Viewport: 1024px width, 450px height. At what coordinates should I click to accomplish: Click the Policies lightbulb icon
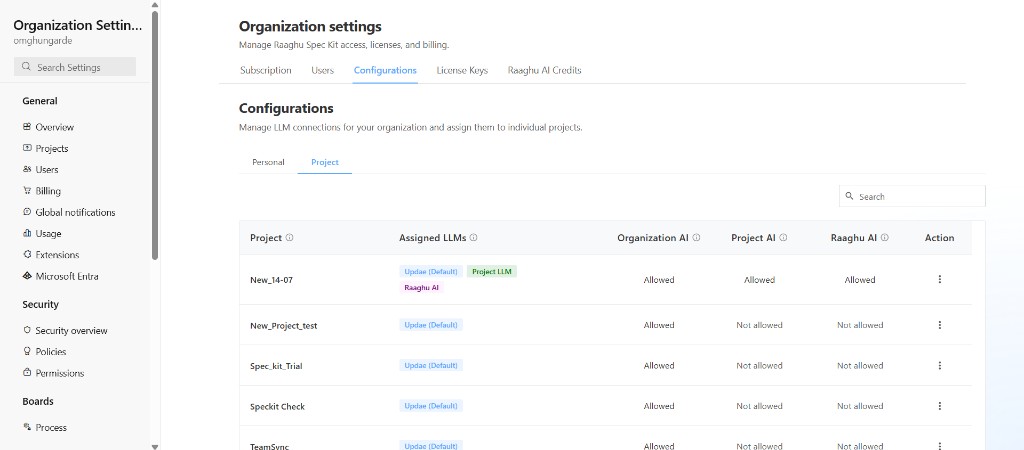tap(27, 351)
